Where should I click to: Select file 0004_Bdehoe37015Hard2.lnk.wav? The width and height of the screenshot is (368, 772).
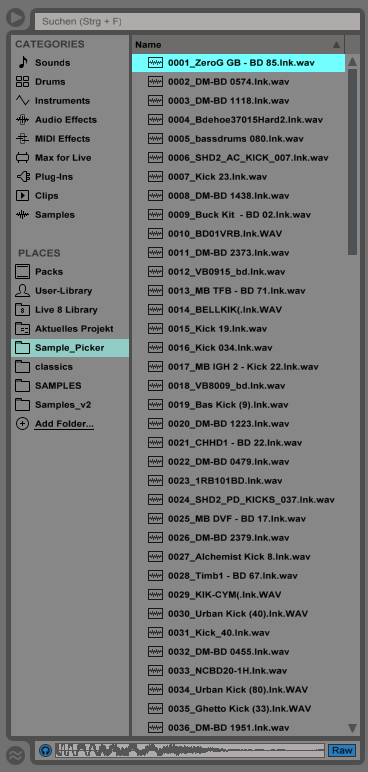pyautogui.click(x=238, y=120)
